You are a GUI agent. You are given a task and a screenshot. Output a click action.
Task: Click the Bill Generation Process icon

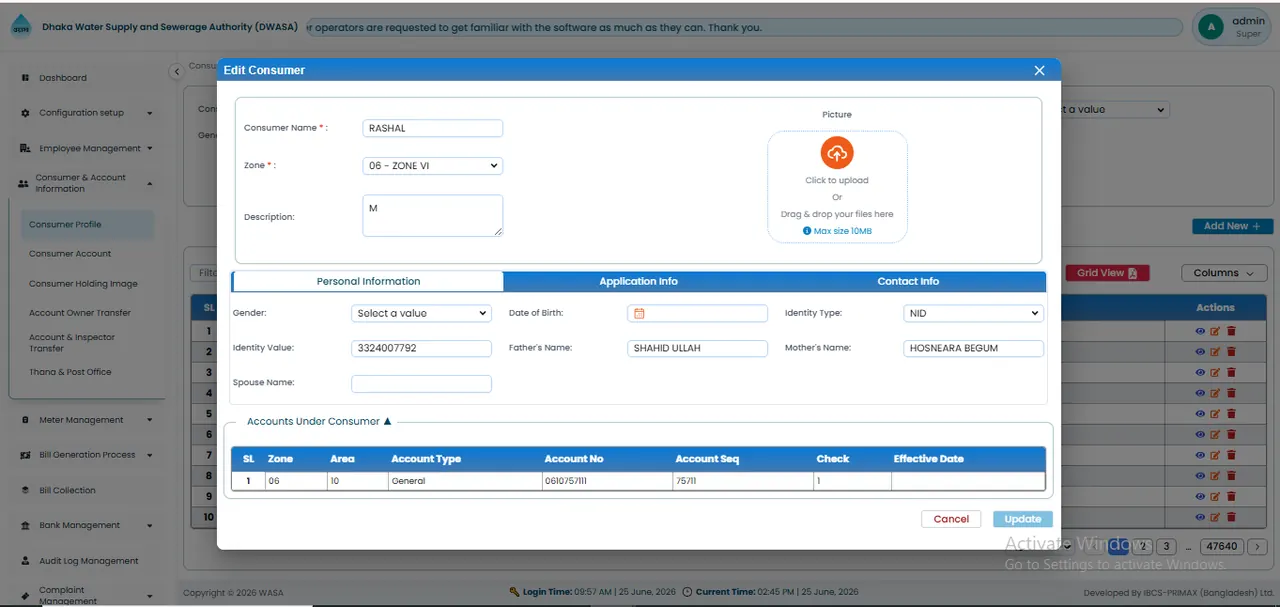[25, 455]
